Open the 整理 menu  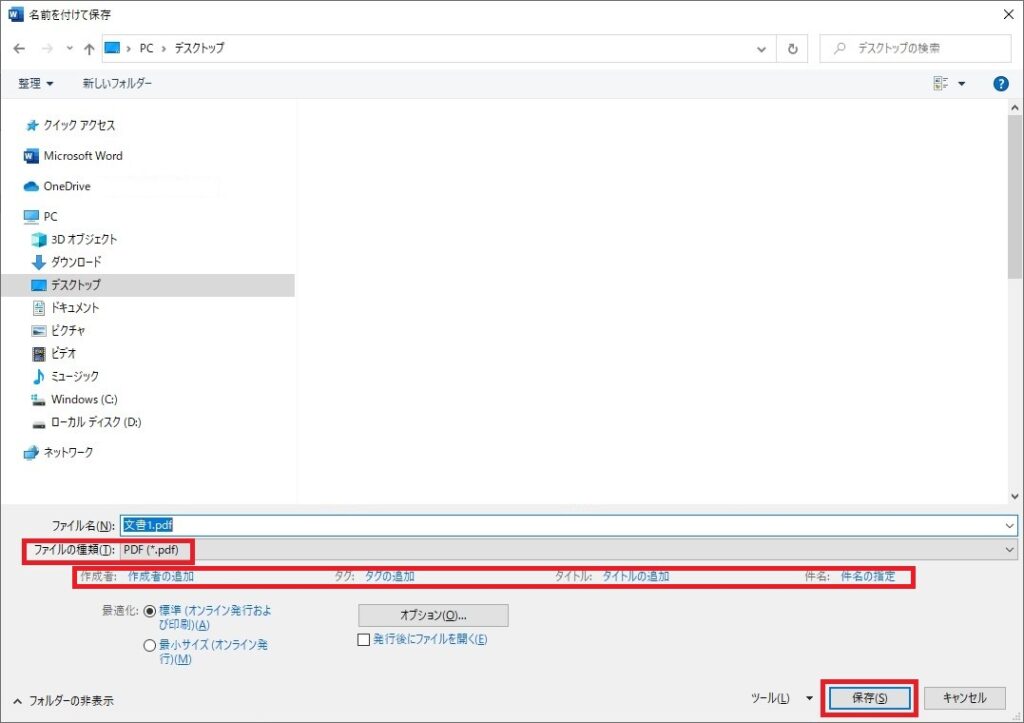click(36, 84)
